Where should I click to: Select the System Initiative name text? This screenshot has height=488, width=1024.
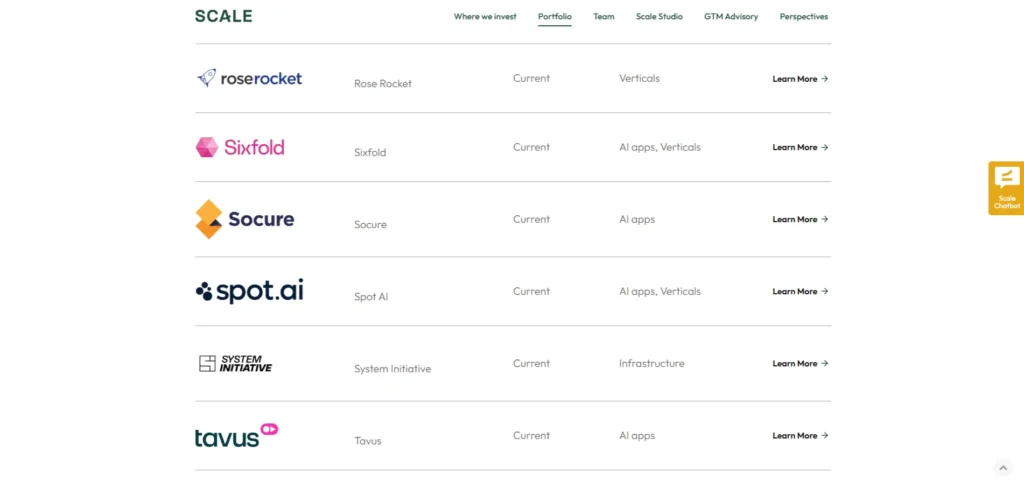point(392,369)
